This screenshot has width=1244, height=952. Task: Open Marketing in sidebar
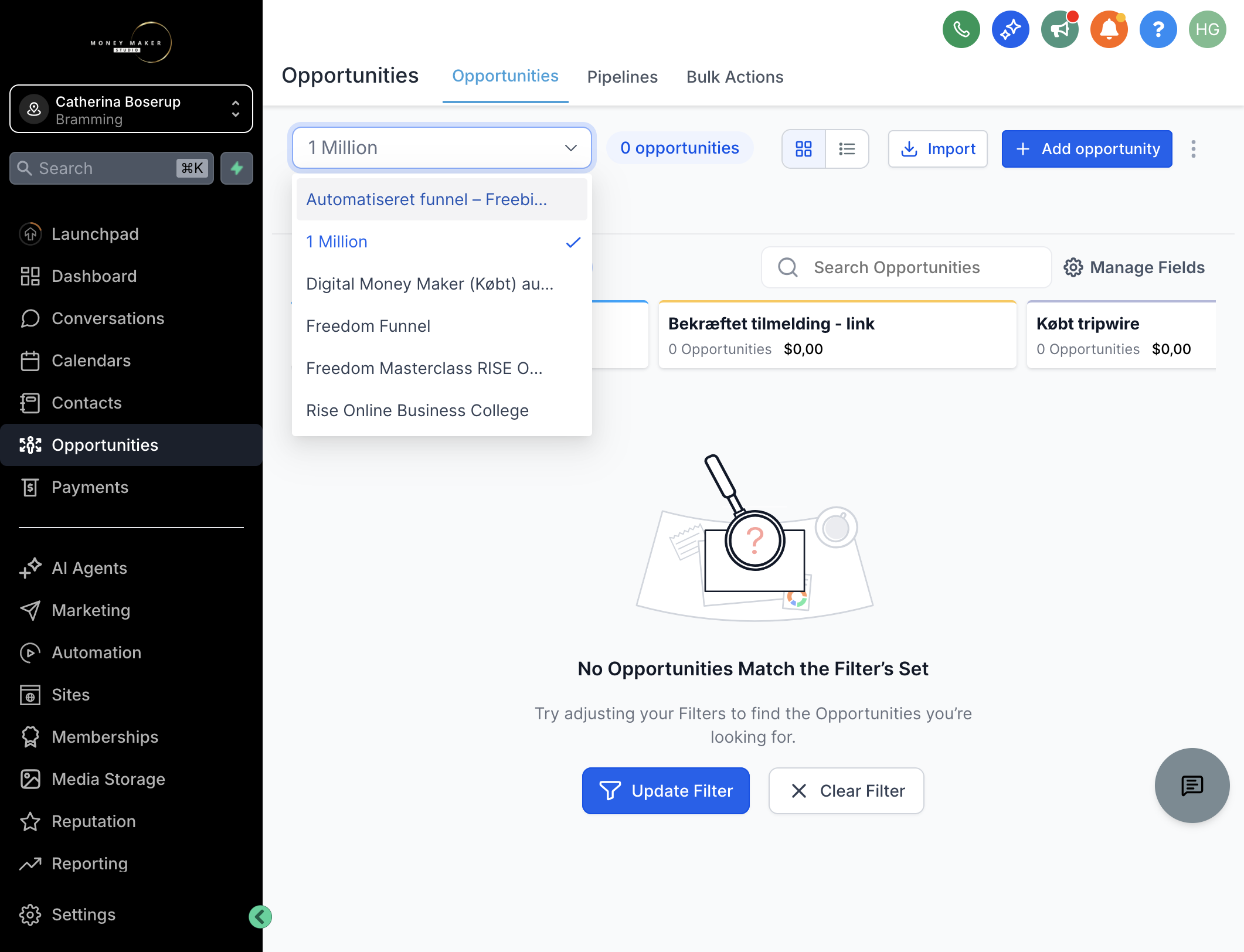pyautogui.click(x=131, y=610)
